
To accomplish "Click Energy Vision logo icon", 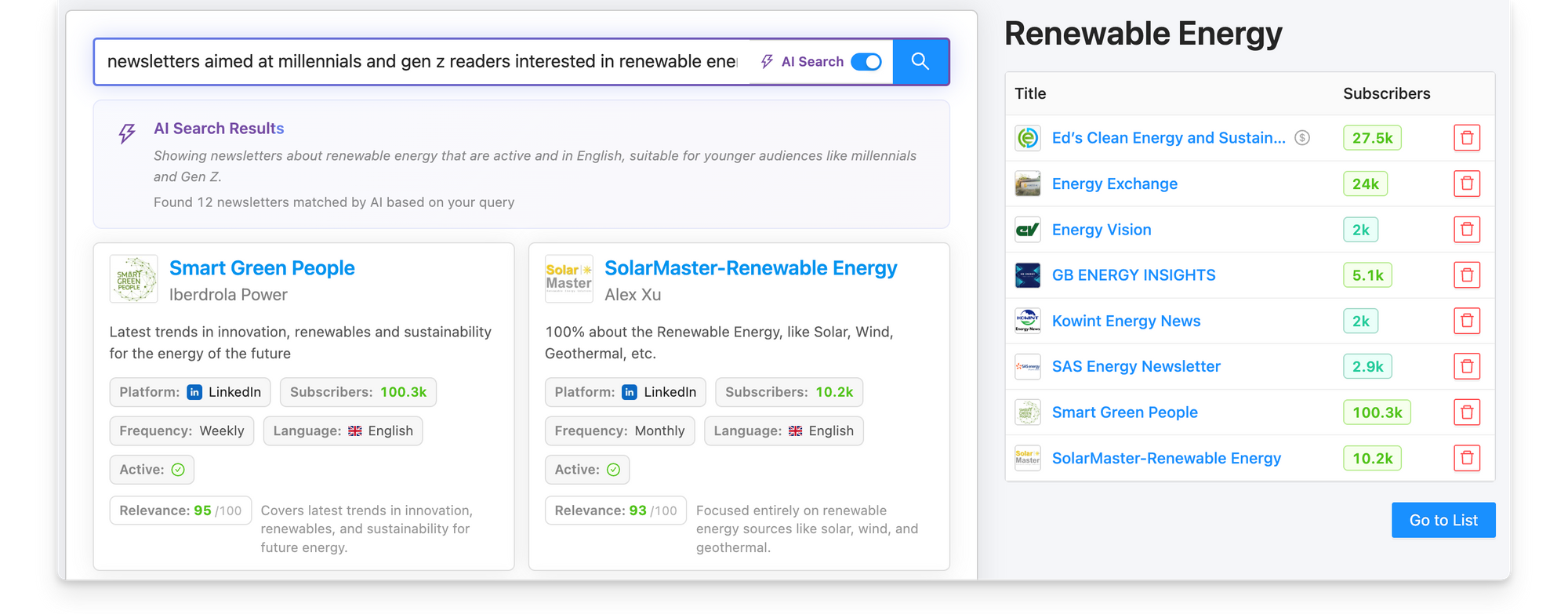I will pos(1028,230).
